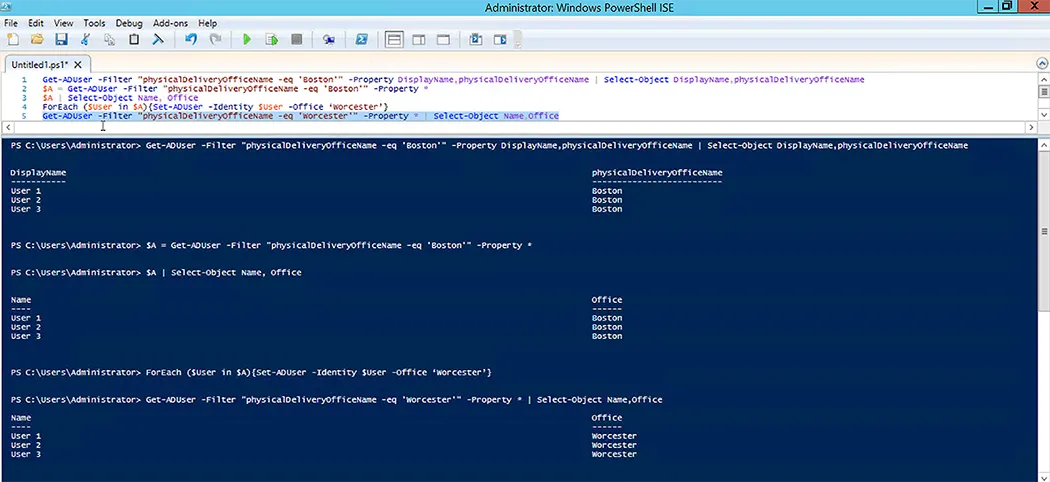Image resolution: width=1050 pixels, height=482 pixels.
Task: Click console pane scrollbar up arrow
Action: pos(1044,143)
